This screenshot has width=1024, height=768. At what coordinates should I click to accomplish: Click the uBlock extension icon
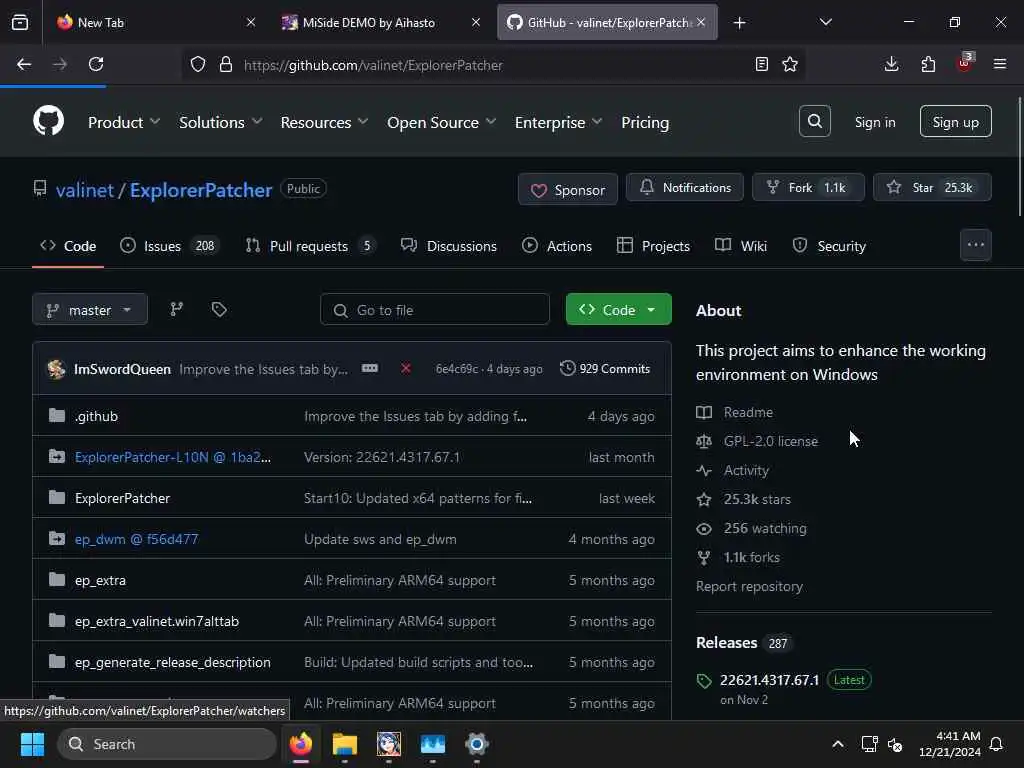965,63
